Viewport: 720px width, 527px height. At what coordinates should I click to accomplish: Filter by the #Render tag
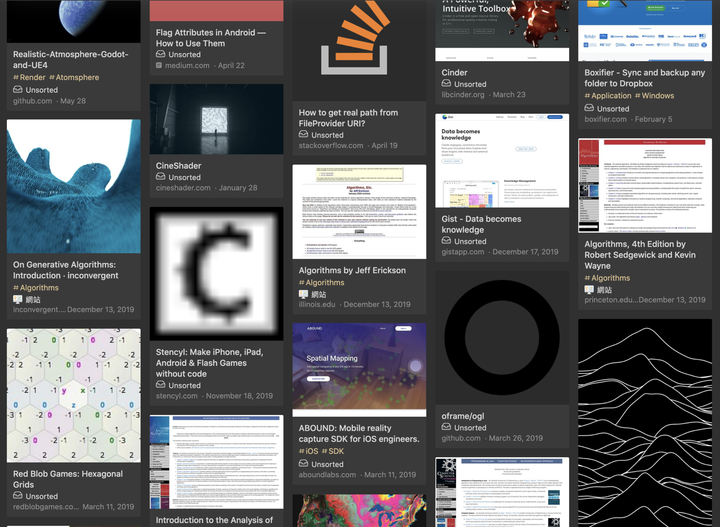(29, 77)
